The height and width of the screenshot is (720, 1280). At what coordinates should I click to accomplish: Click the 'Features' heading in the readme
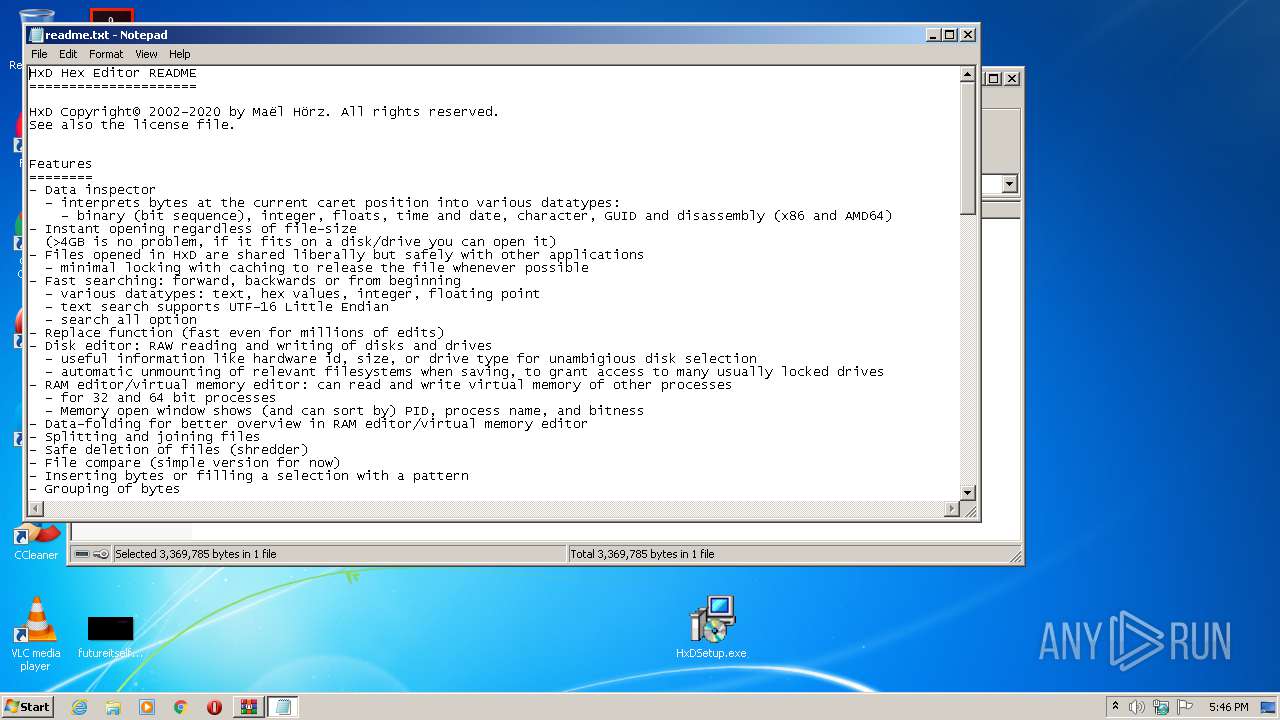pyautogui.click(x=60, y=164)
